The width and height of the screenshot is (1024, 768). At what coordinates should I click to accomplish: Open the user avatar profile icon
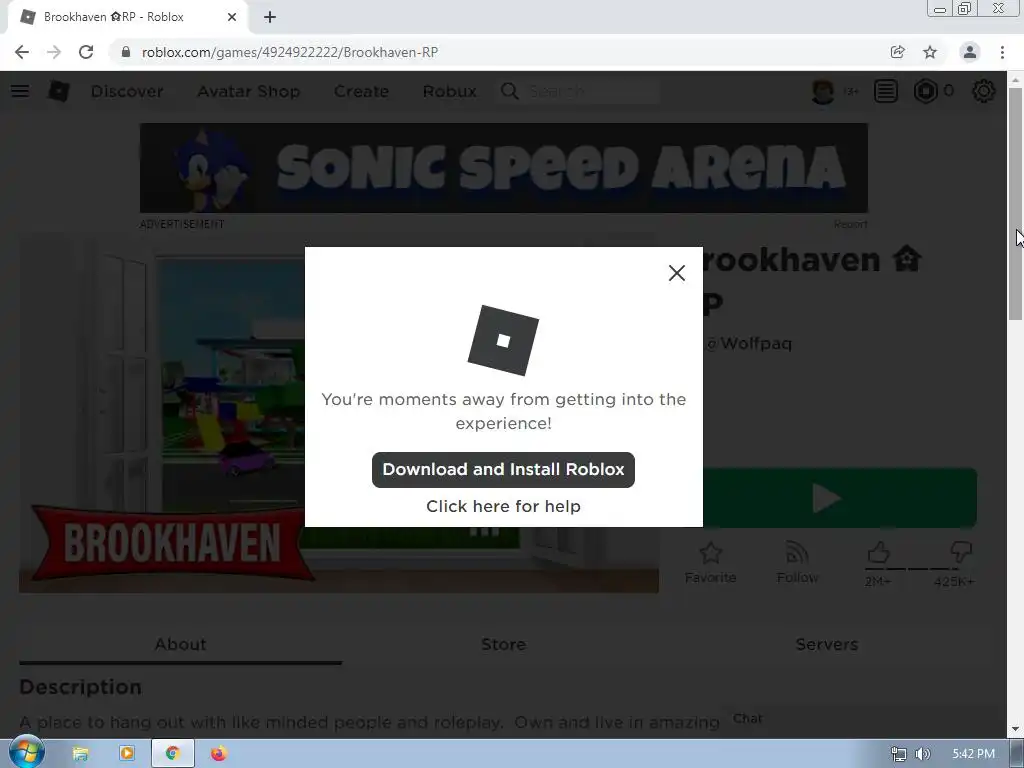pyautogui.click(x=823, y=91)
